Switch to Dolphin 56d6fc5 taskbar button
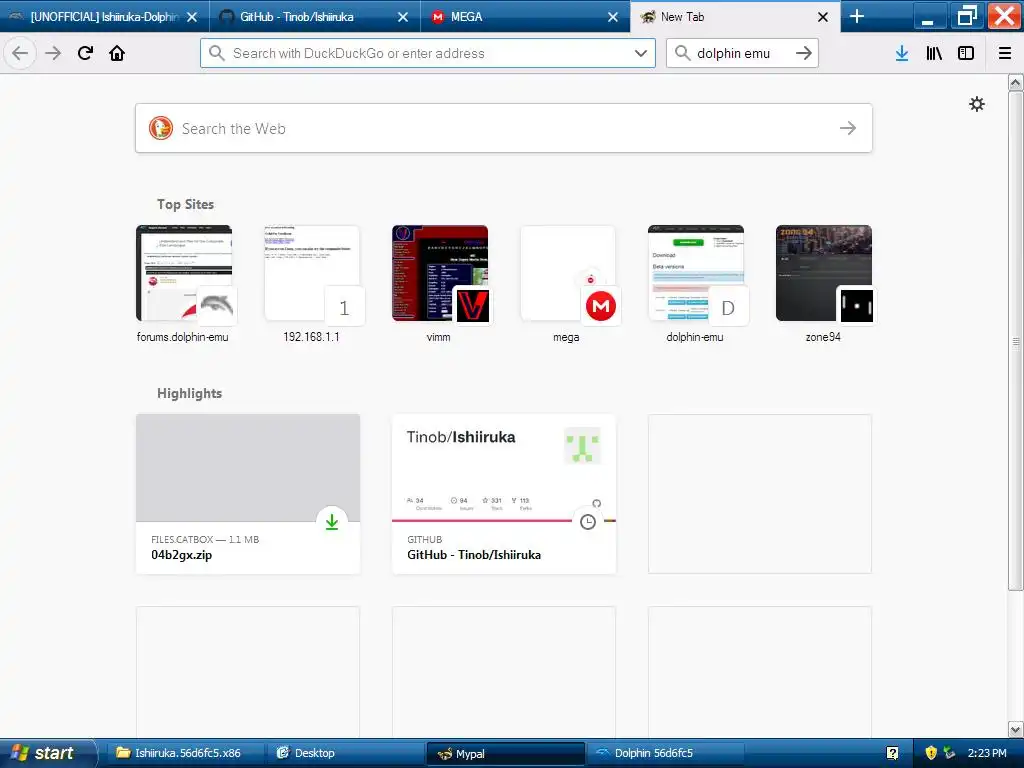 coord(665,753)
